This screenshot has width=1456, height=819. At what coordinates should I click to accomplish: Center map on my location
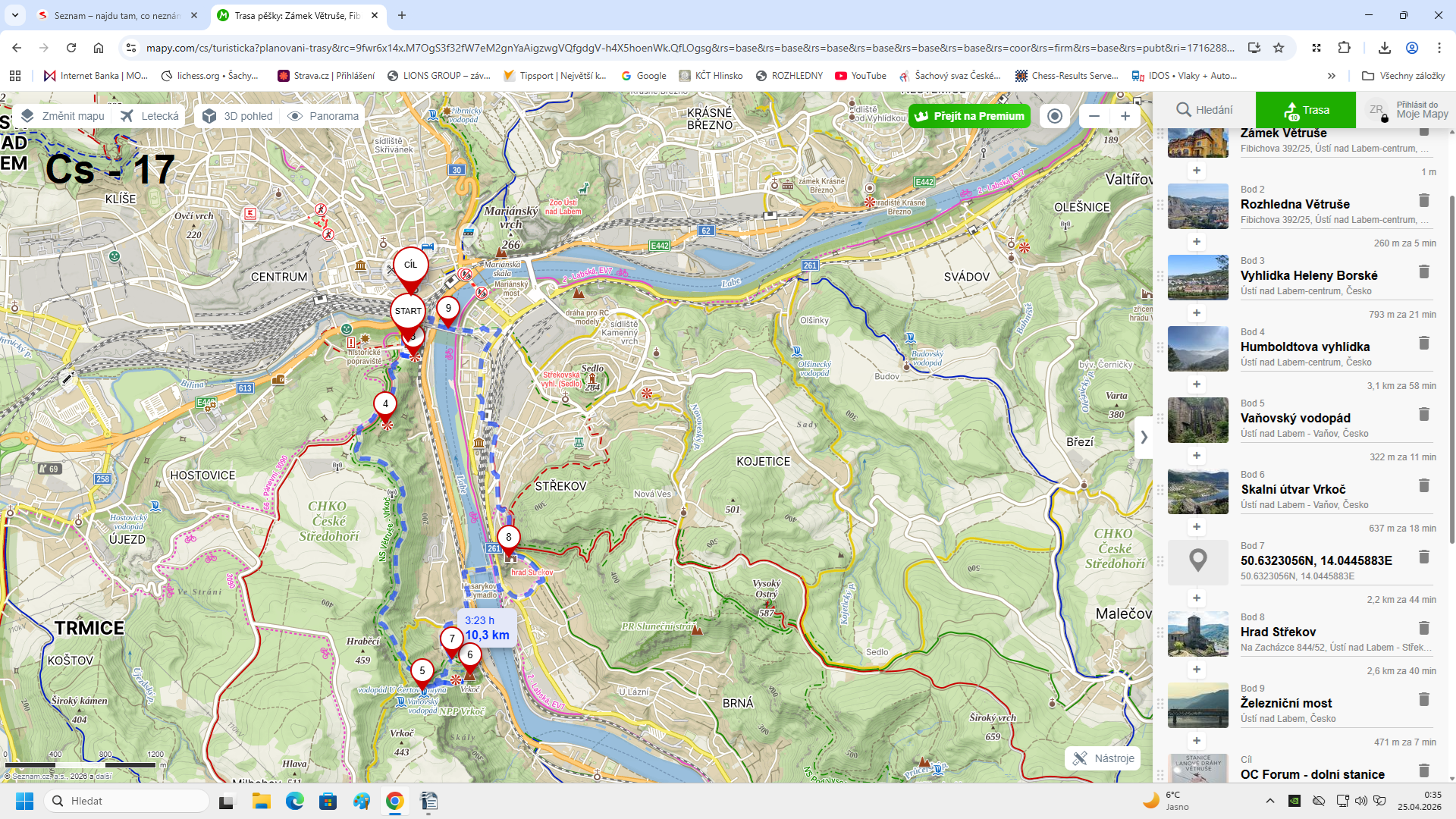(1054, 116)
